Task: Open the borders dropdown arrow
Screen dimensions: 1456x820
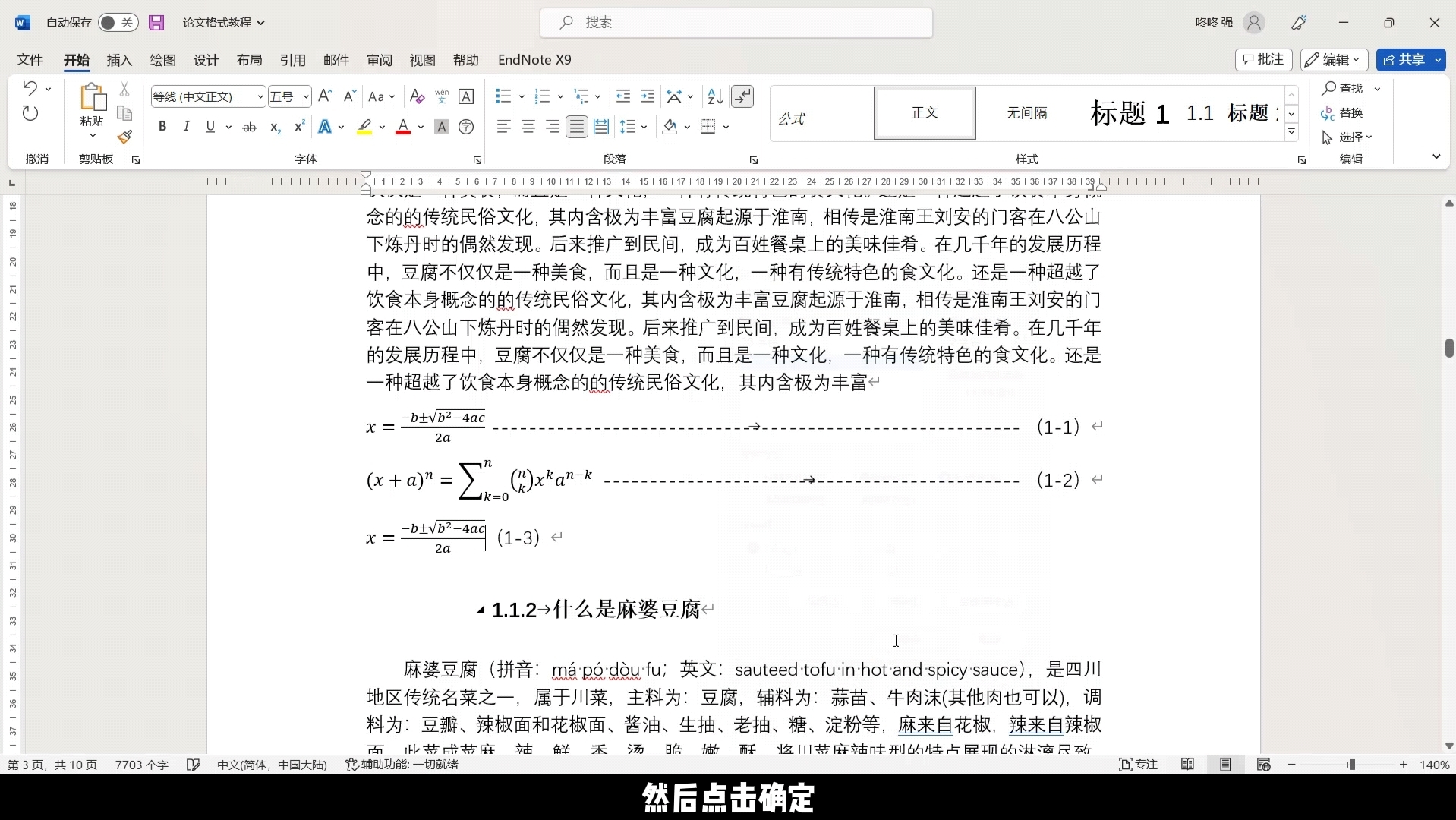Action: (x=726, y=127)
